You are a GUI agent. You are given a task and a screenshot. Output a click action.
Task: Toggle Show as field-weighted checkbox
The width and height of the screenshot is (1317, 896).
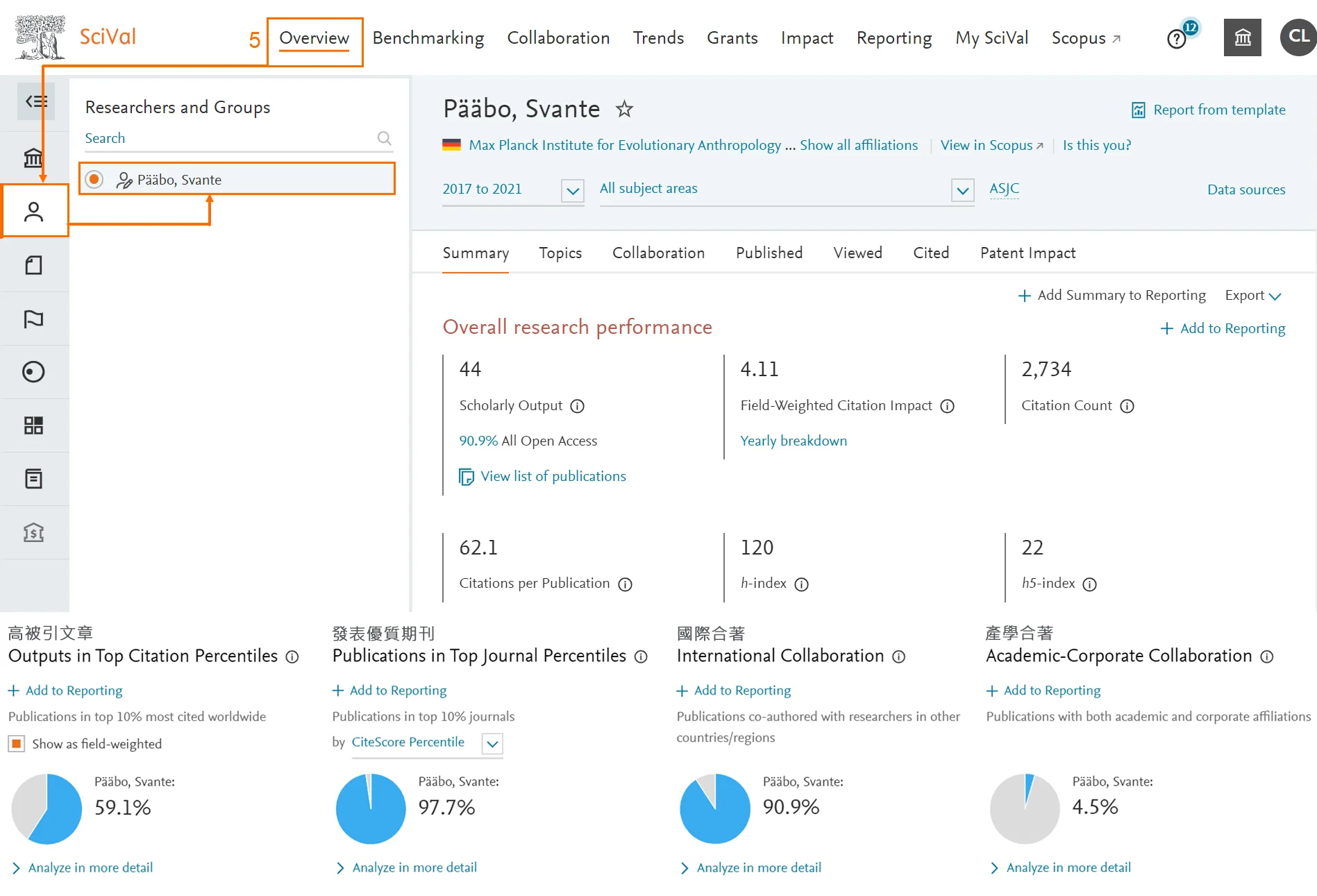click(x=16, y=743)
